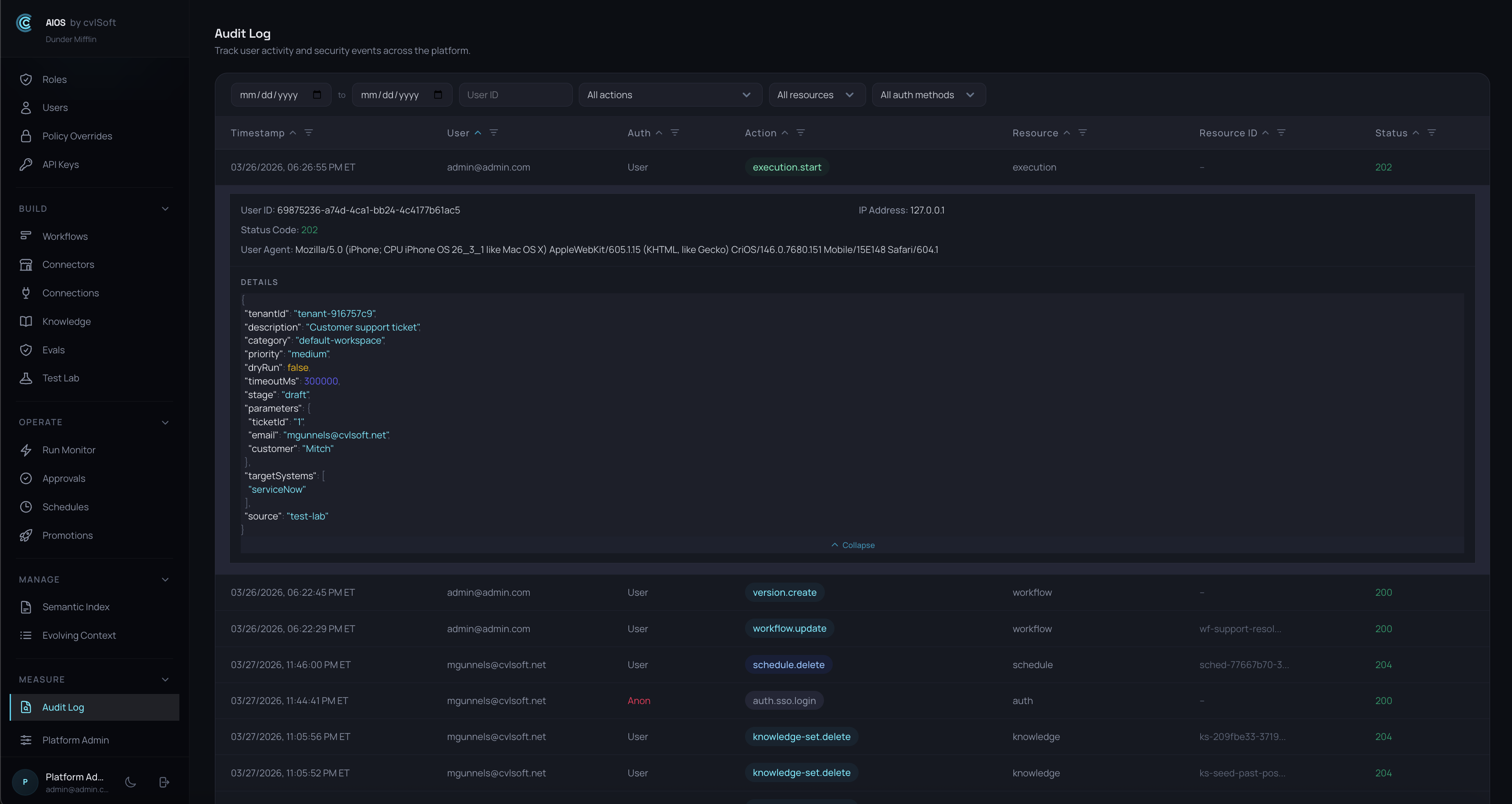Image resolution: width=1512 pixels, height=804 pixels.
Task: Open the All auth methods dropdown
Action: coord(928,95)
